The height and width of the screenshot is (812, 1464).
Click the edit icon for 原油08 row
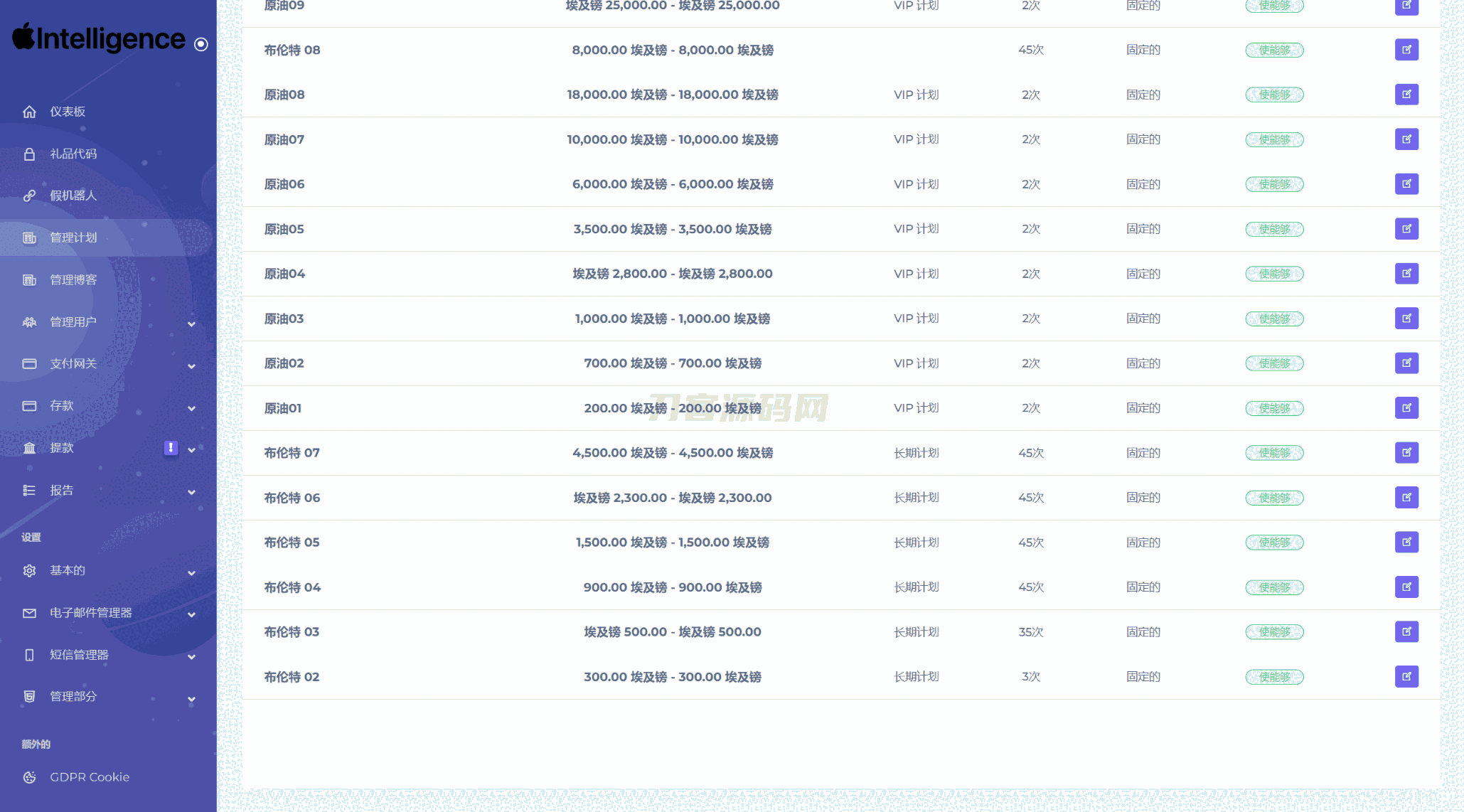pos(1406,95)
